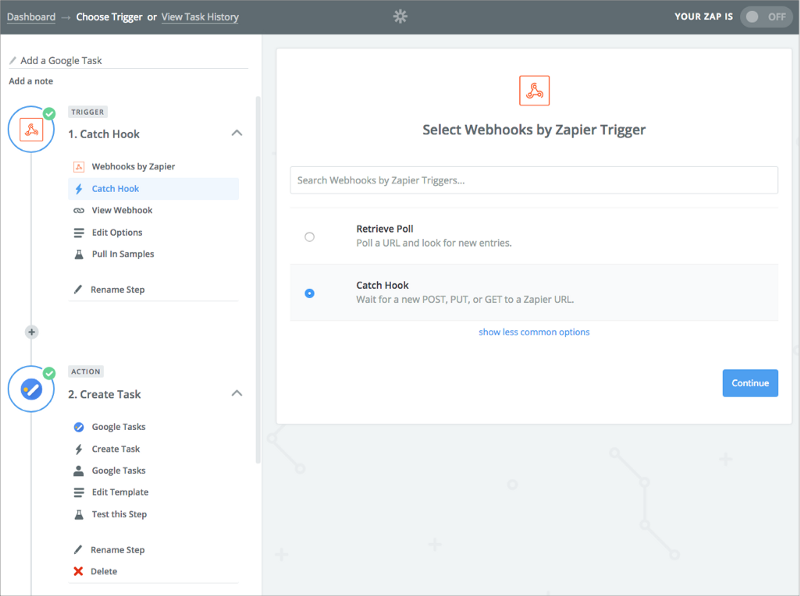
Task: Click the 'Retrieve Poll' option title
Action: point(385,229)
